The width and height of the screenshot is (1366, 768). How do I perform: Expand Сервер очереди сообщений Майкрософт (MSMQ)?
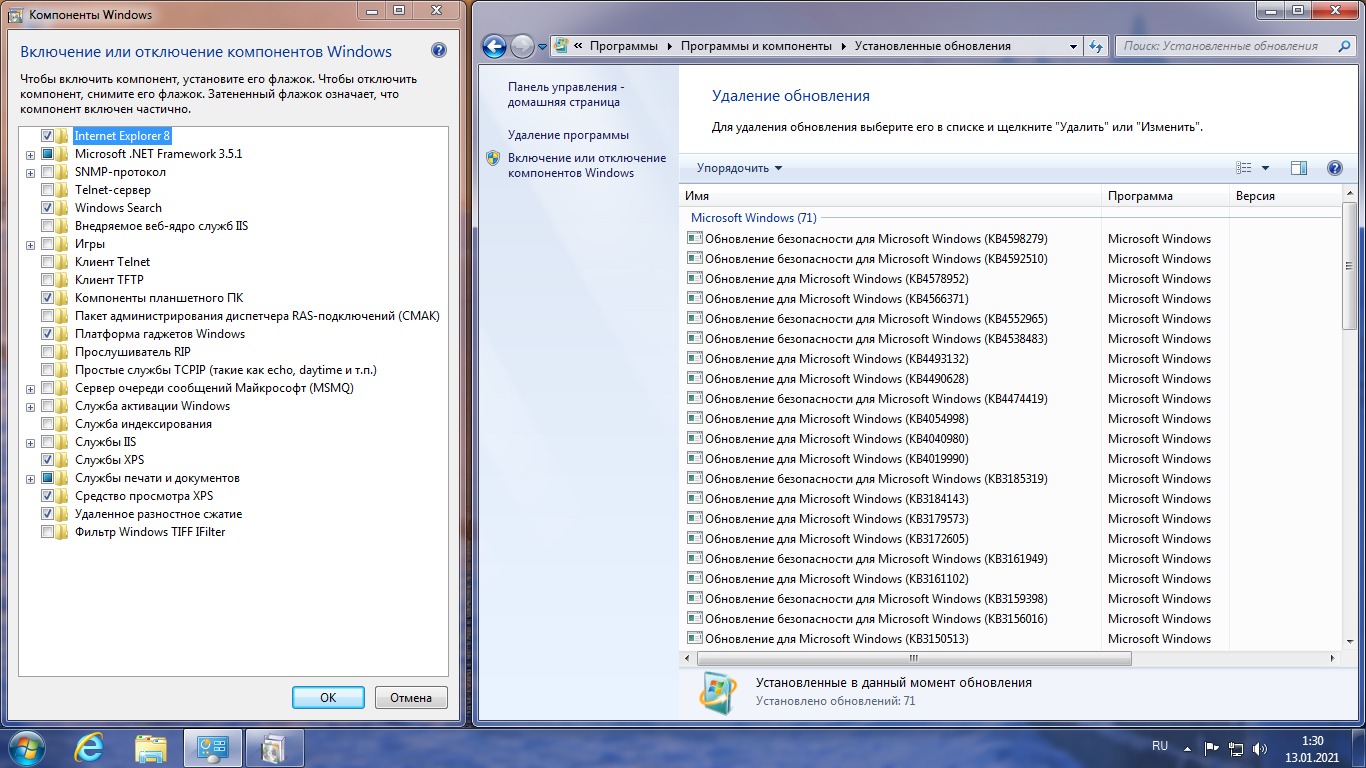pyautogui.click(x=31, y=389)
